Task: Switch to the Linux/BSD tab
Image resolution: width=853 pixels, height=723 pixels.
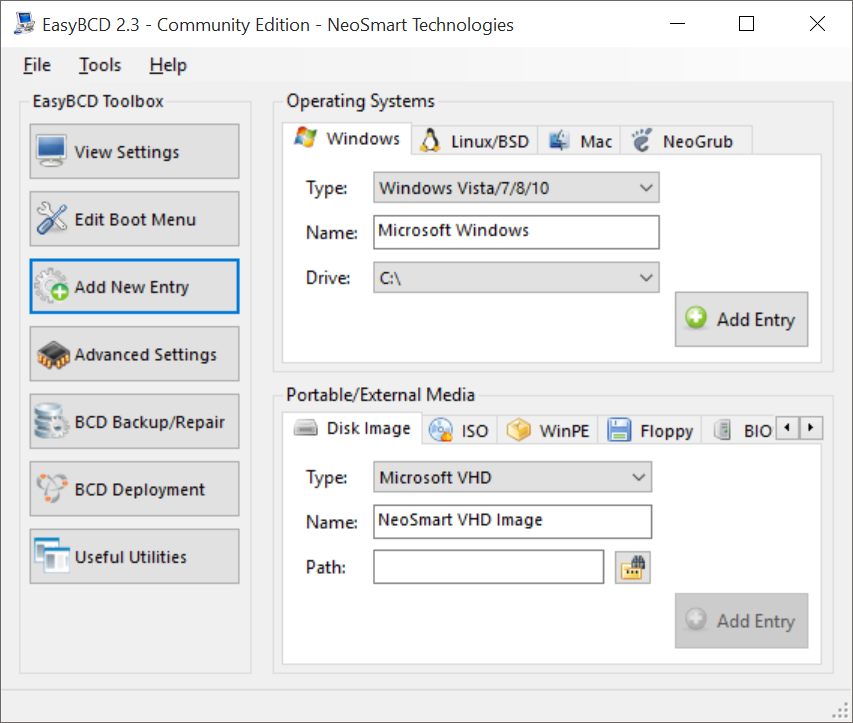Action: (x=473, y=140)
